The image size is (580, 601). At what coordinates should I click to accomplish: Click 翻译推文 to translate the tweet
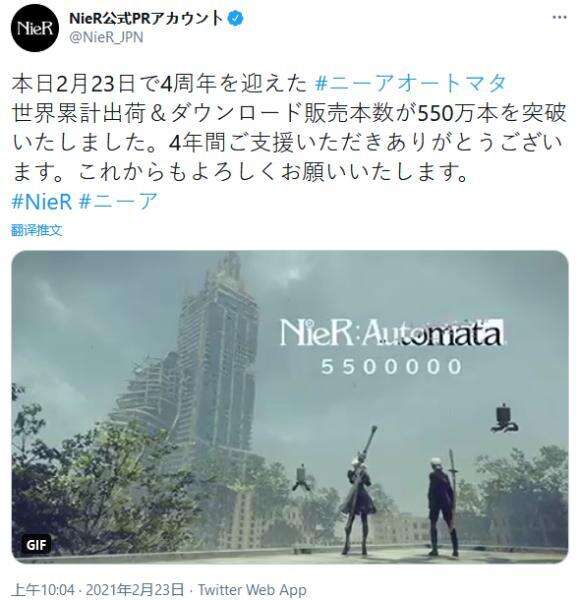tap(37, 230)
